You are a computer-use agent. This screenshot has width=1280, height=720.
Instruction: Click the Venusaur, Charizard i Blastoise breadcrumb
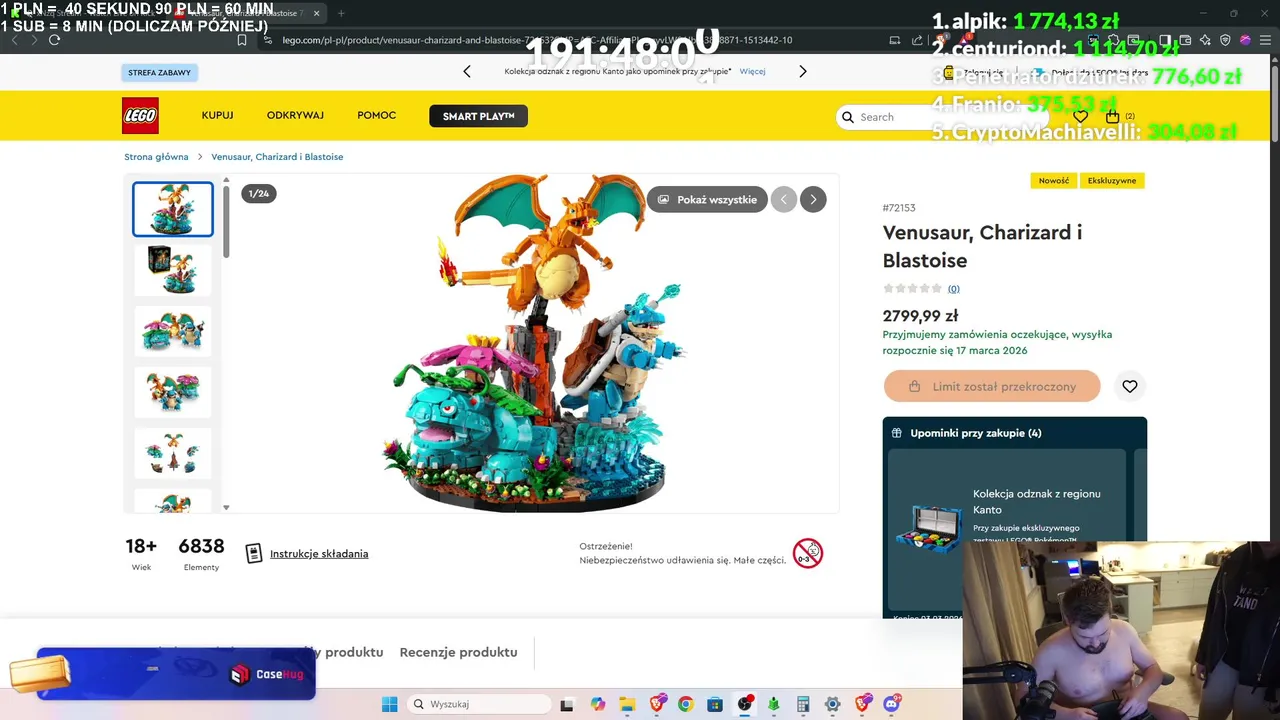click(277, 157)
